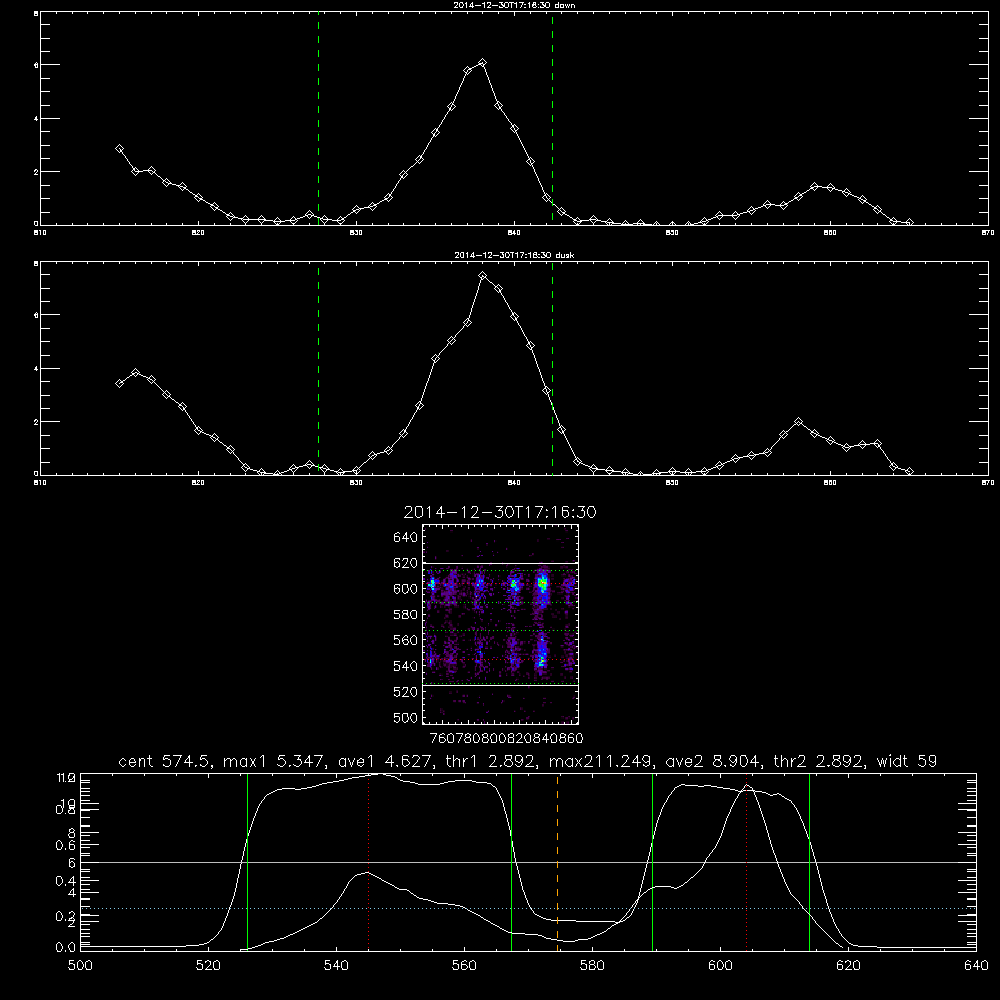Click y-axis label "560" beside heatmap
1000x1000 pixels.
pos(406,640)
